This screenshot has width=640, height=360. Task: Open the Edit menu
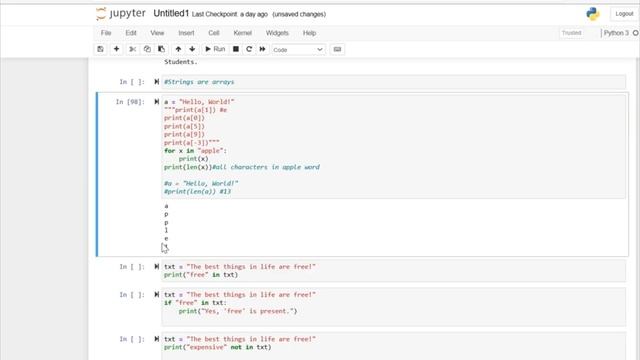[131, 33]
